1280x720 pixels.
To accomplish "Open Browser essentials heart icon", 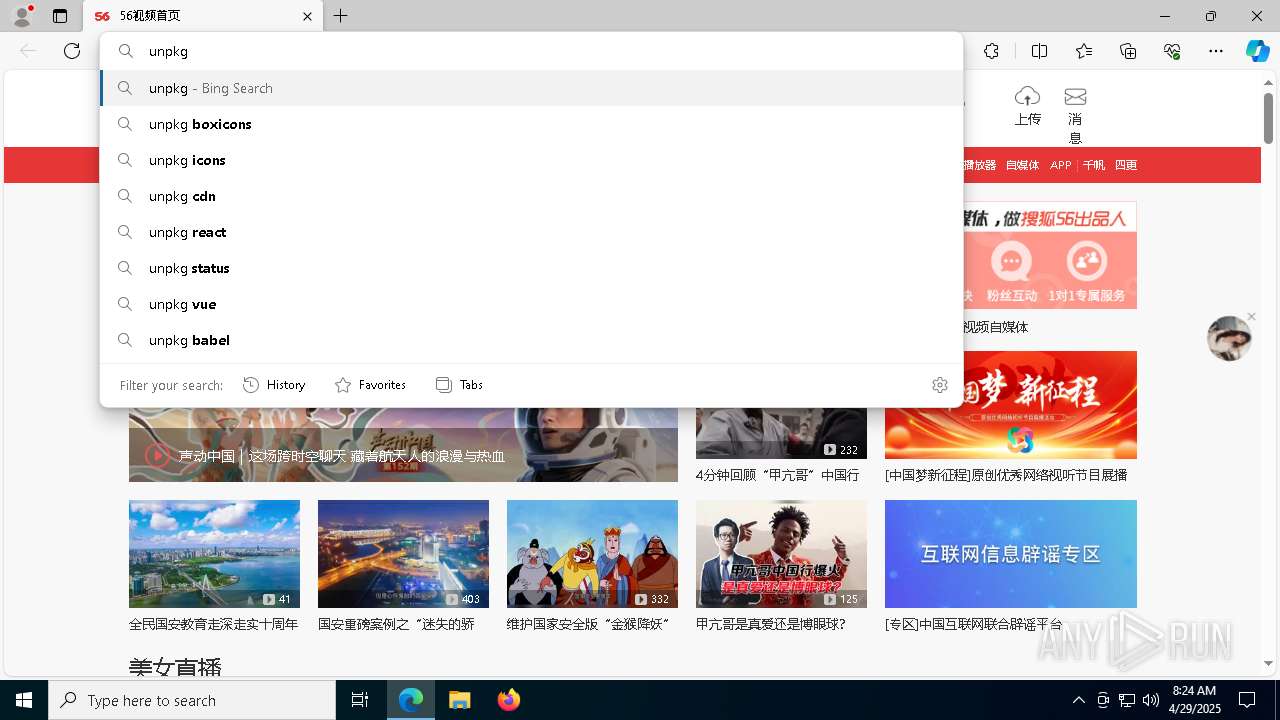I will tap(1172, 51).
